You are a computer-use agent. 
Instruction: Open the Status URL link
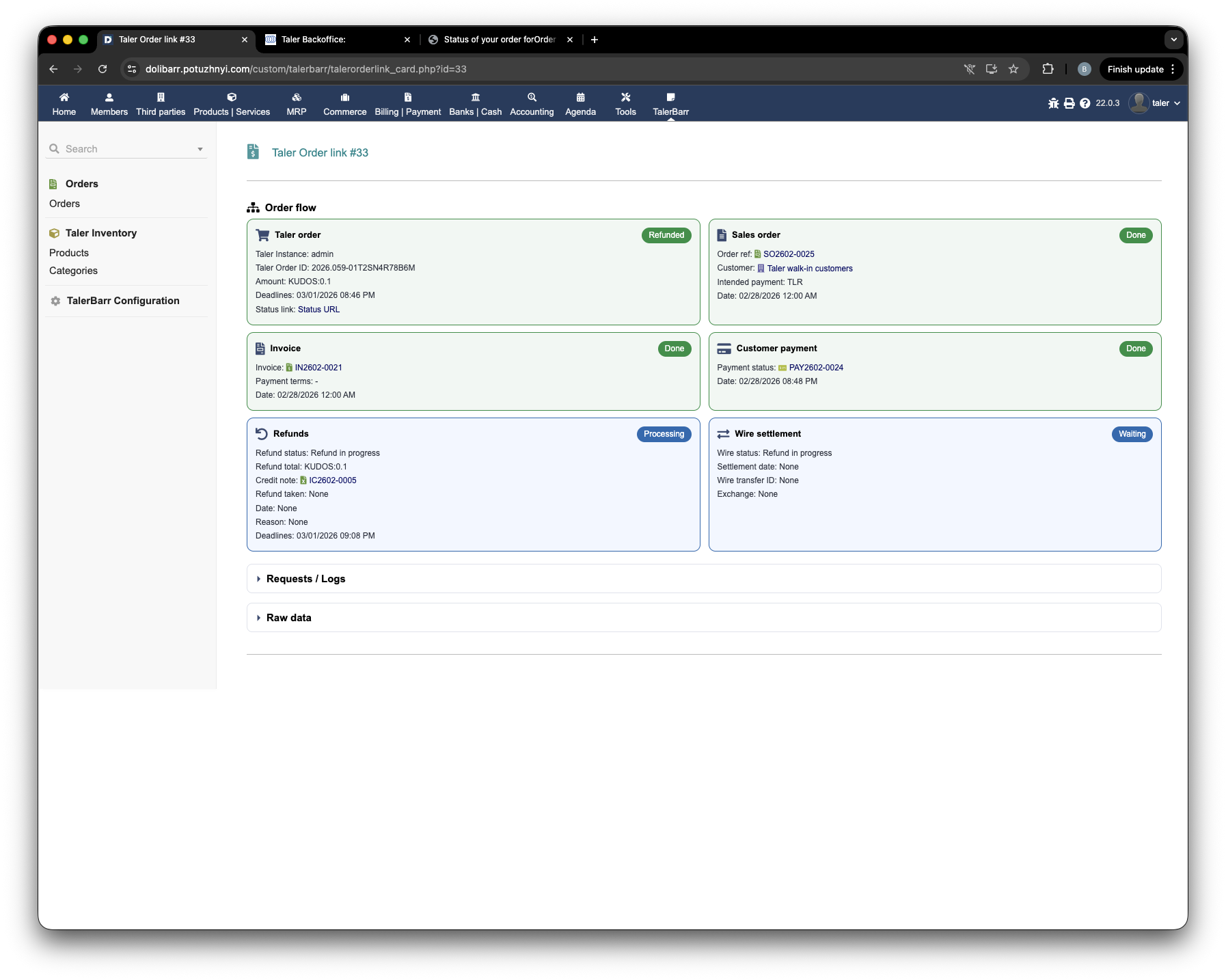[318, 310]
